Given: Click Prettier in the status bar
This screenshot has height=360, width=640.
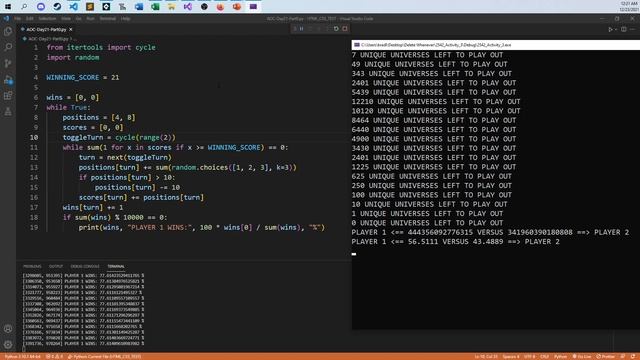Looking at the screenshot, I should click(605, 357).
